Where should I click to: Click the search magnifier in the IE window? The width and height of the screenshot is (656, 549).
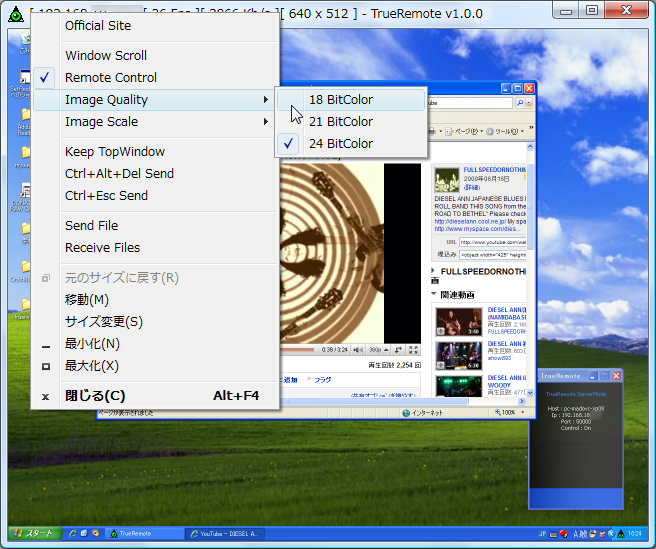point(520,103)
